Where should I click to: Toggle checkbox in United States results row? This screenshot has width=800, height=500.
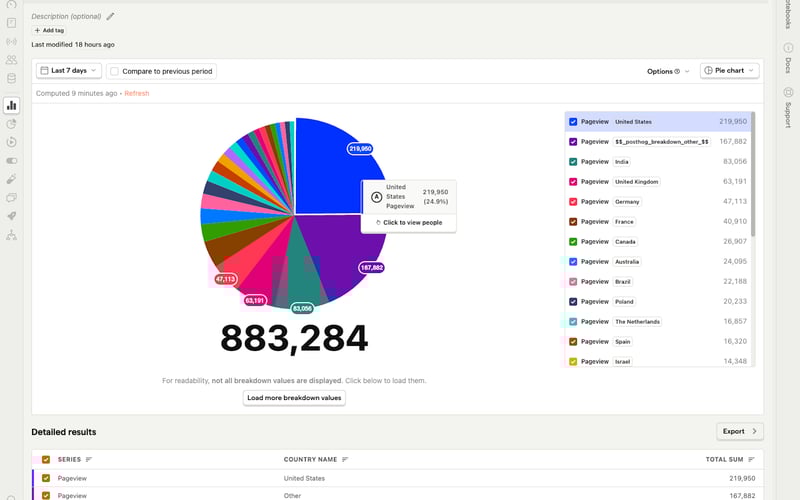click(46, 479)
